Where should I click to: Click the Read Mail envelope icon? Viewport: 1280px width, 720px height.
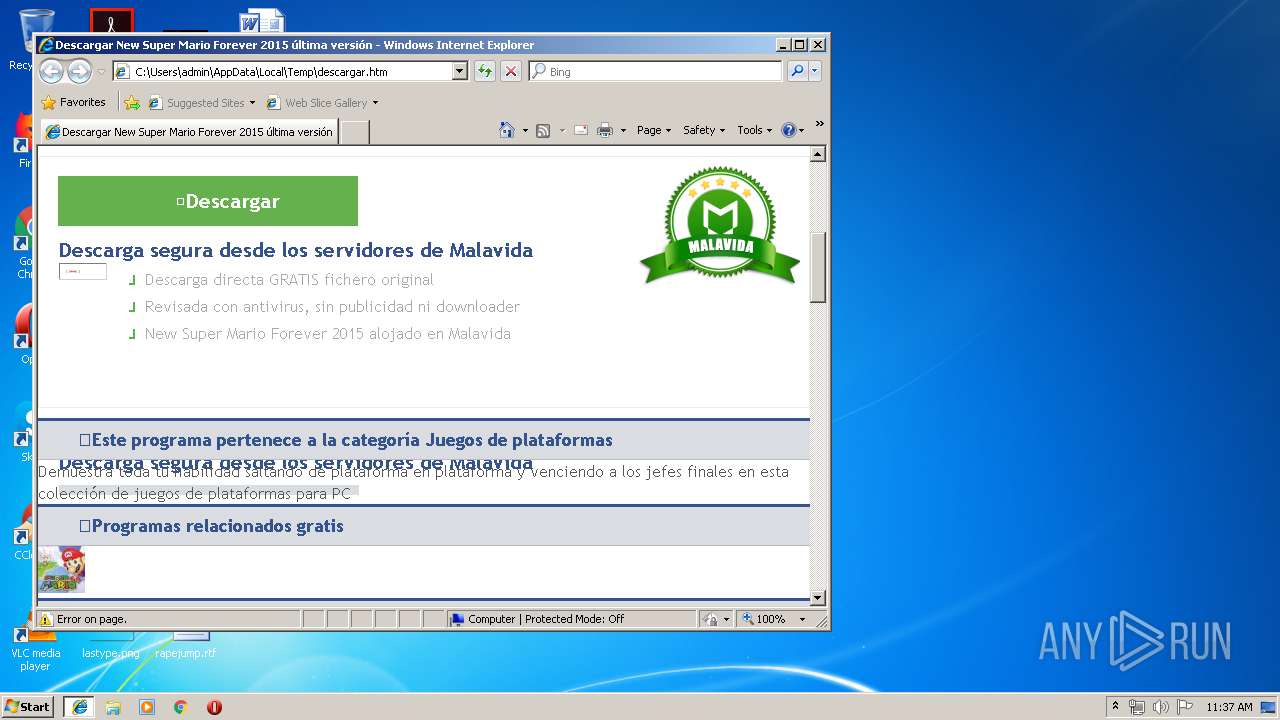[x=580, y=130]
